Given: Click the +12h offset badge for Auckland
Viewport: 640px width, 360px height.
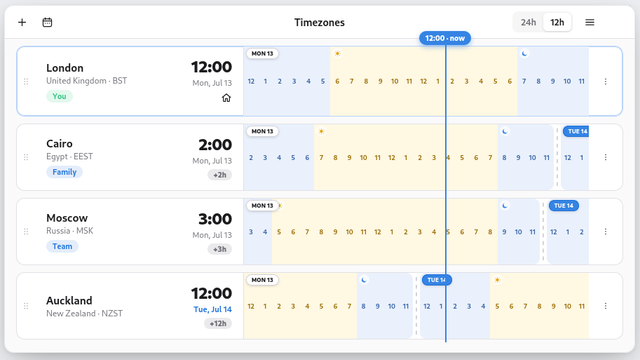Looking at the screenshot, I should pyautogui.click(x=218, y=324).
